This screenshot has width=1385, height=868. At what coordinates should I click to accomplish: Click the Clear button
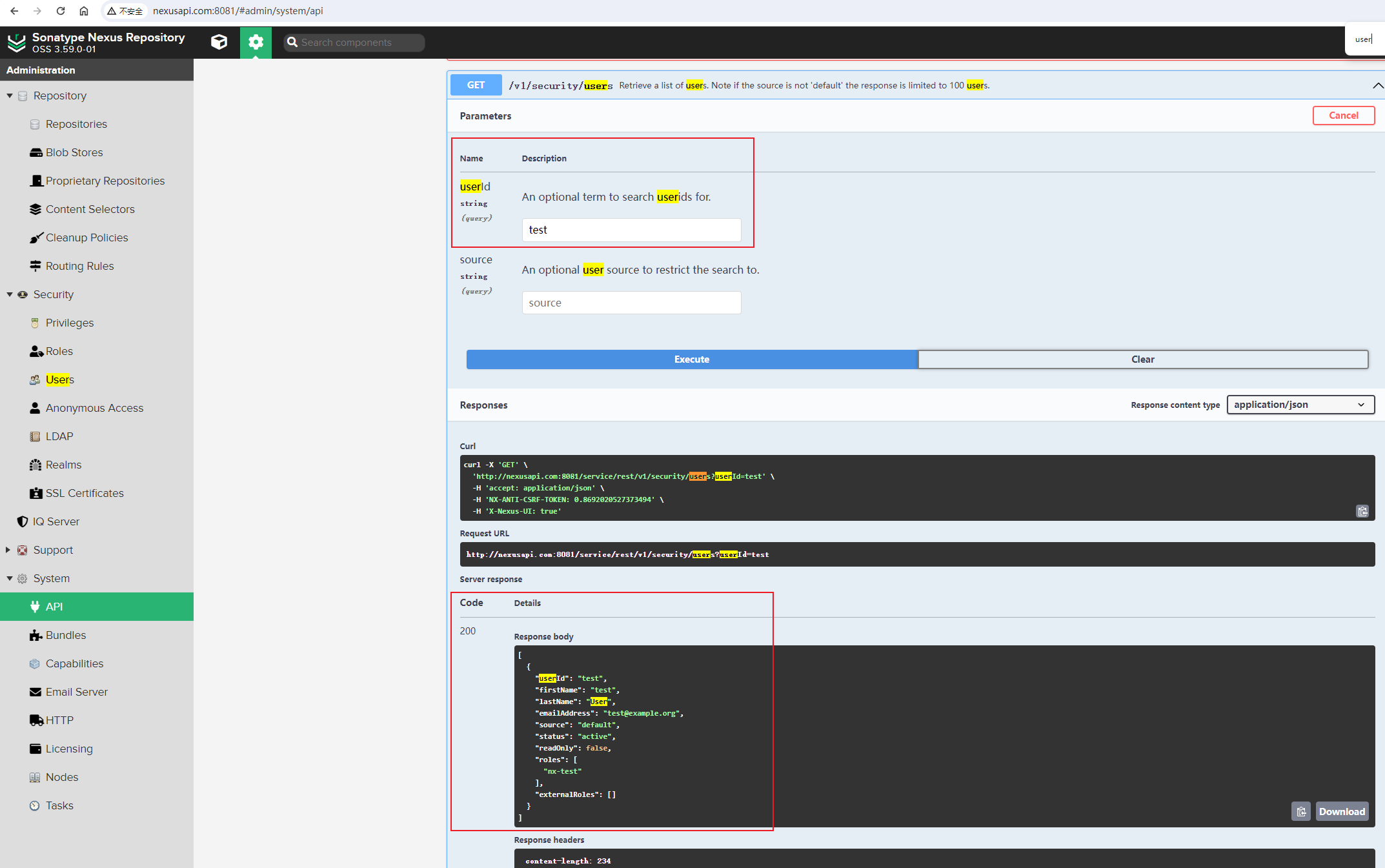1143,359
